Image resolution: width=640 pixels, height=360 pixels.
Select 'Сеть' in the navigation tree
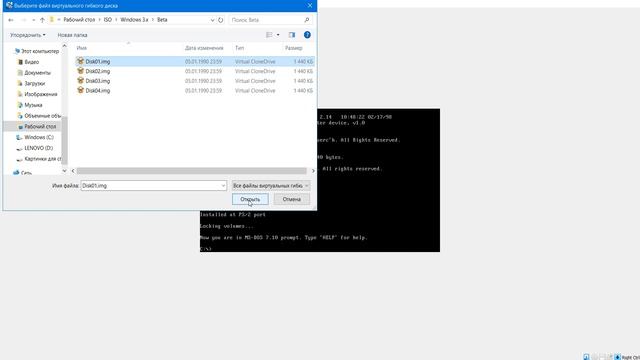[26, 173]
